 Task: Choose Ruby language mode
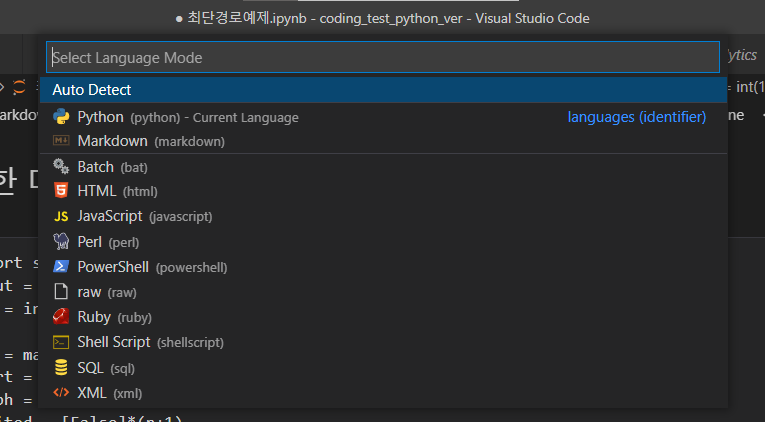383,317
